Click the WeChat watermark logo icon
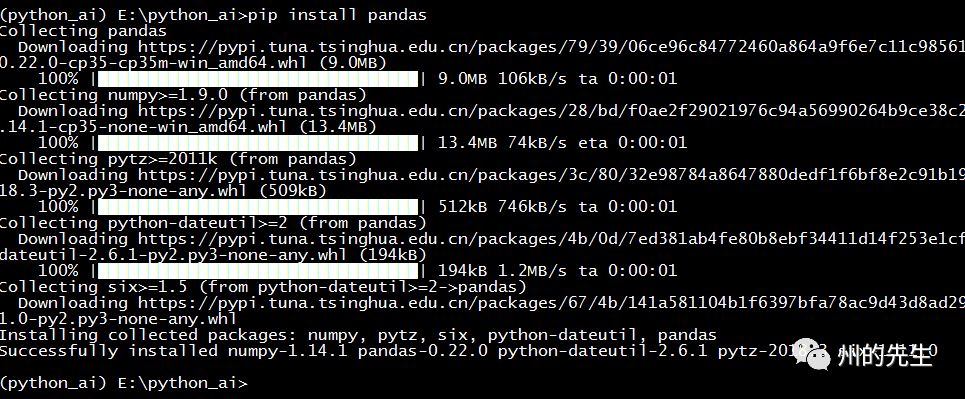 coord(810,354)
